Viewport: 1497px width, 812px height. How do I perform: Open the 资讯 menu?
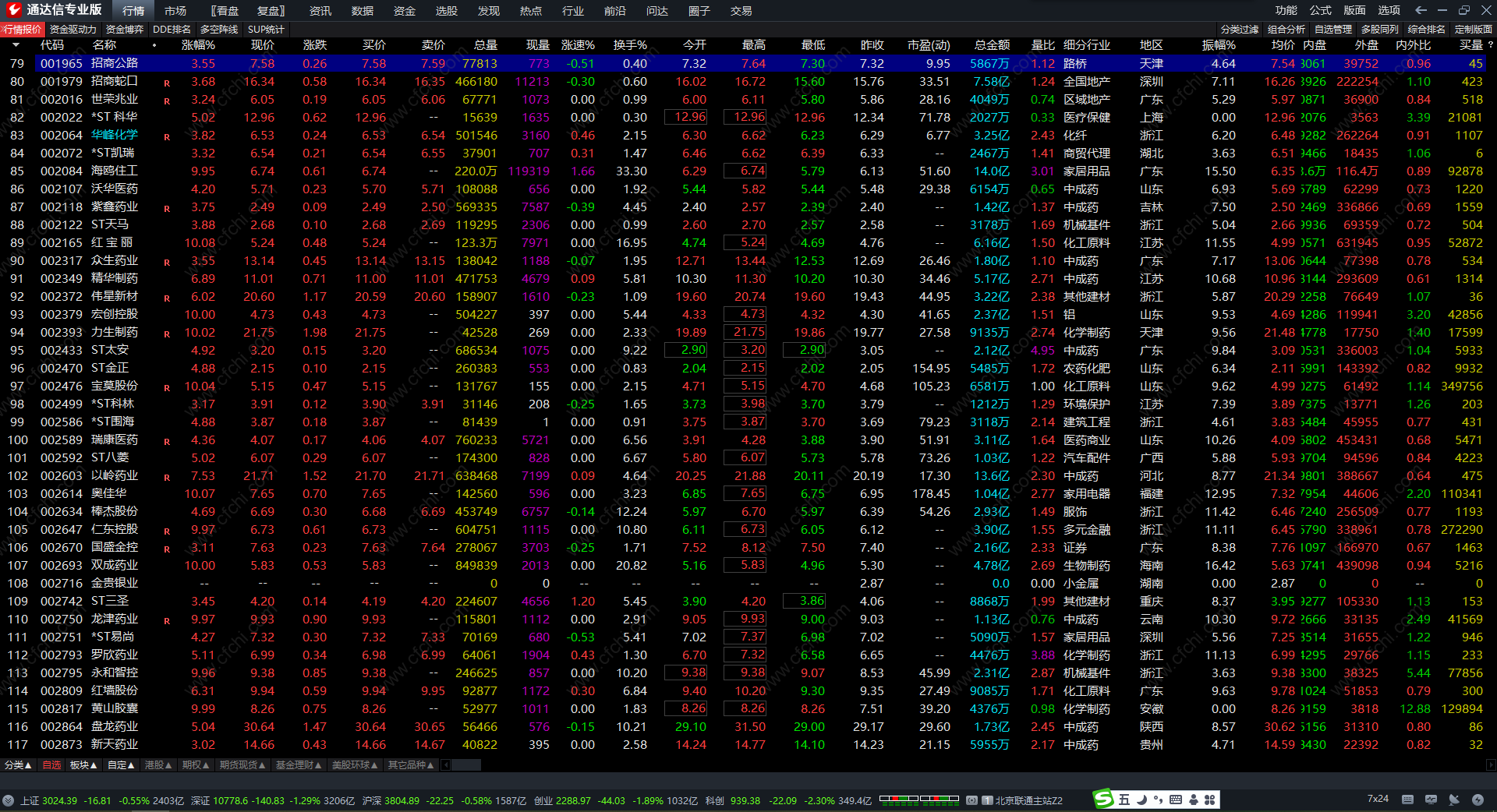pos(320,11)
